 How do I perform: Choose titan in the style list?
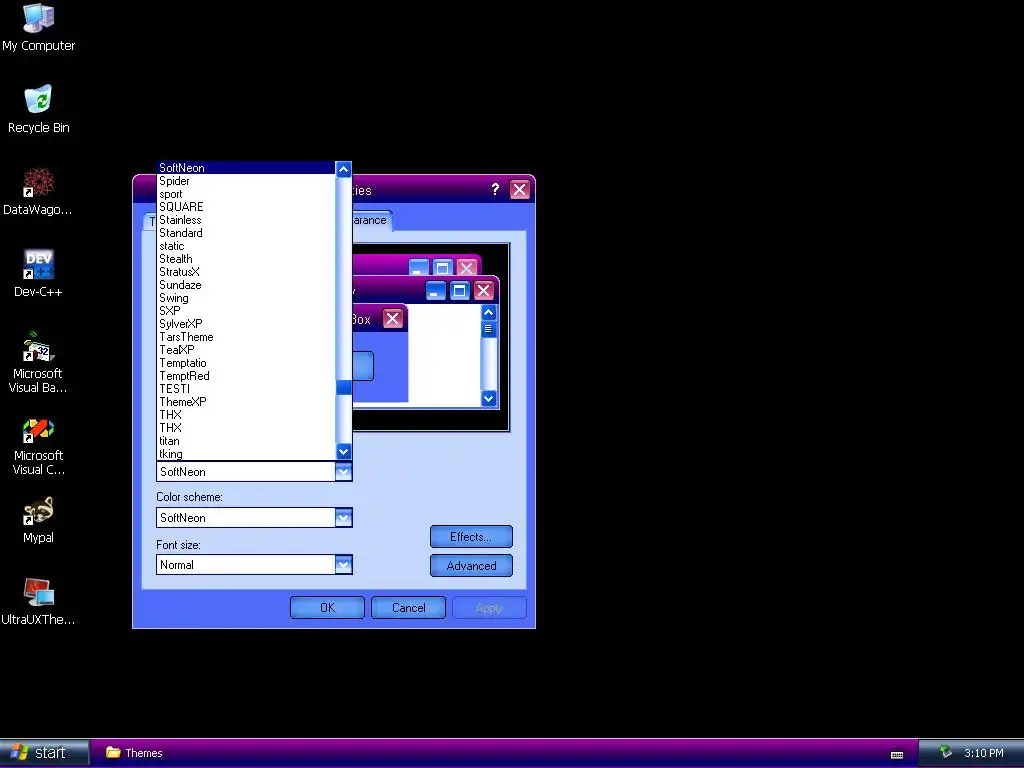(x=246, y=441)
